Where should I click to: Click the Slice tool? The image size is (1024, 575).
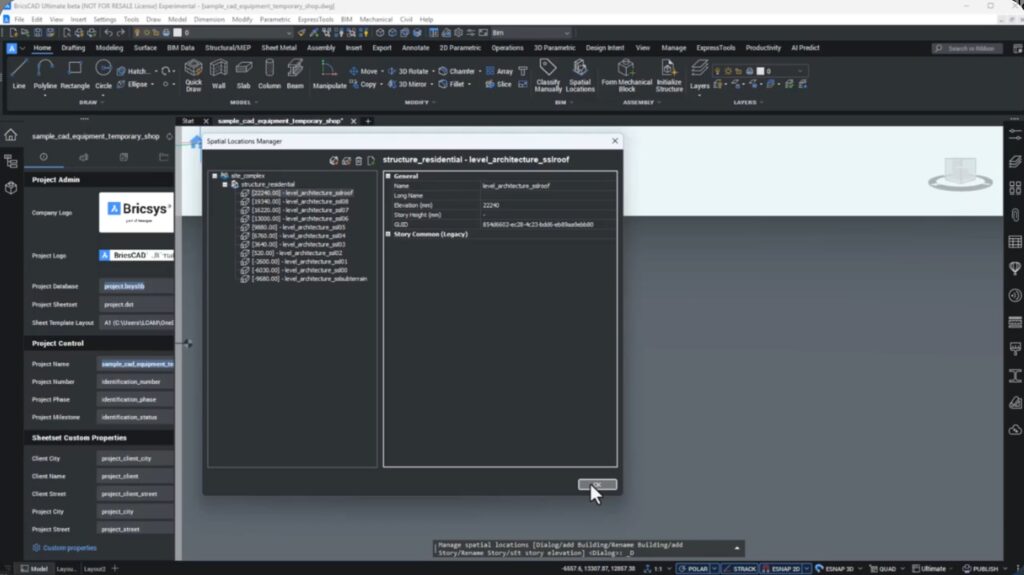(498, 84)
